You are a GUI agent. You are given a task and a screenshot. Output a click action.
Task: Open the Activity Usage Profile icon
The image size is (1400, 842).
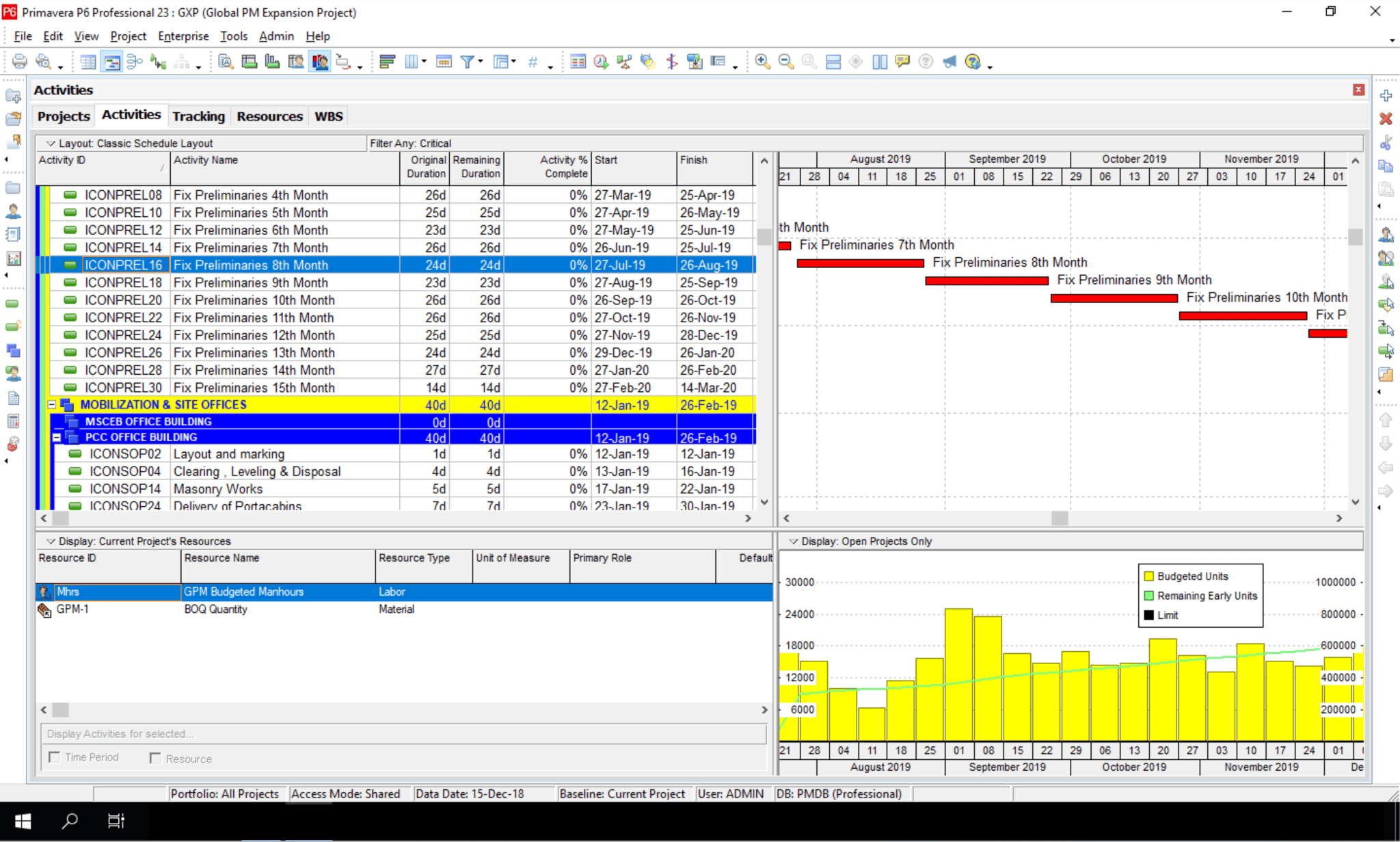273,62
